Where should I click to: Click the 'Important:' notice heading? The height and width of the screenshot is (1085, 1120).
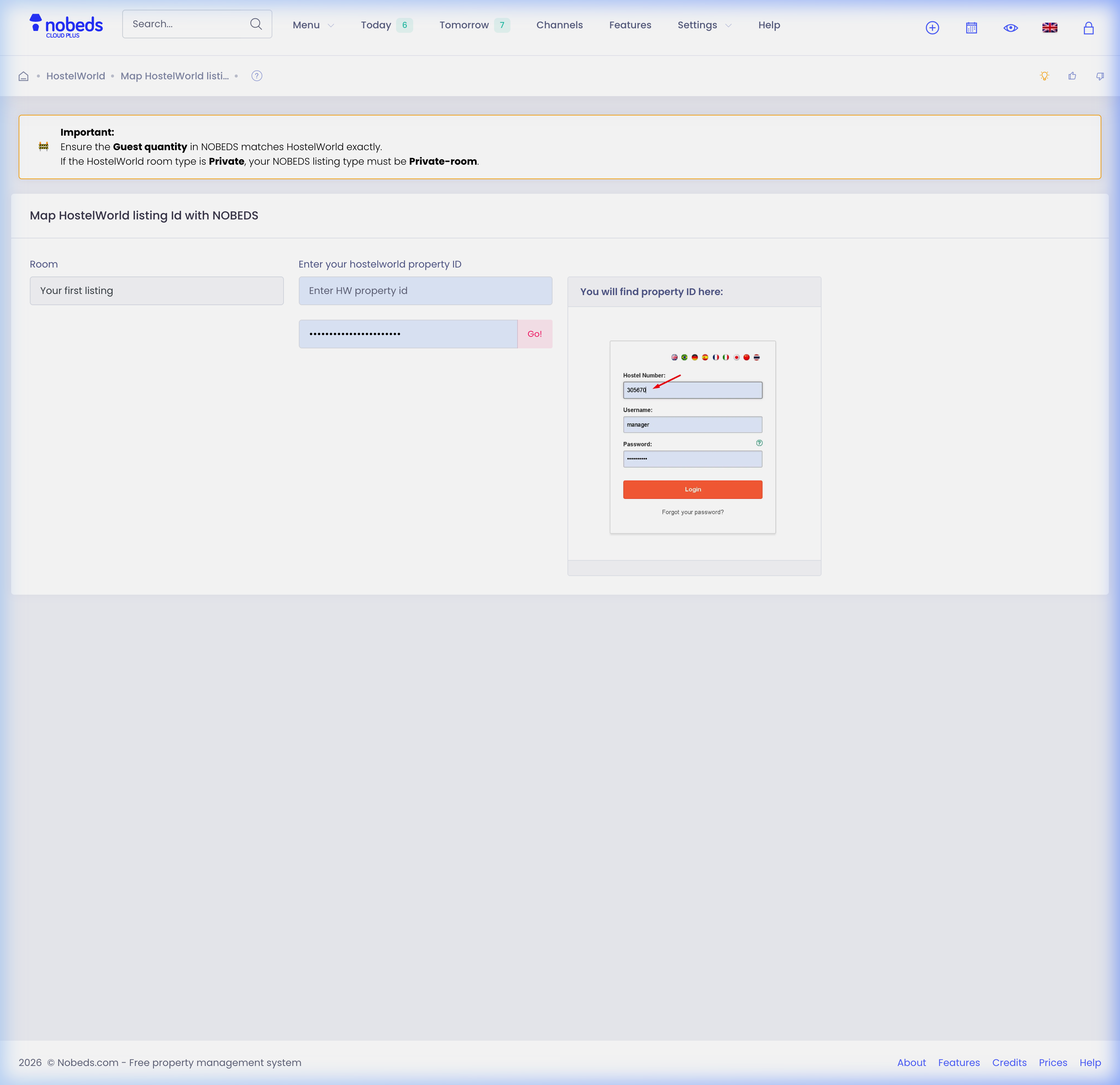click(x=88, y=132)
